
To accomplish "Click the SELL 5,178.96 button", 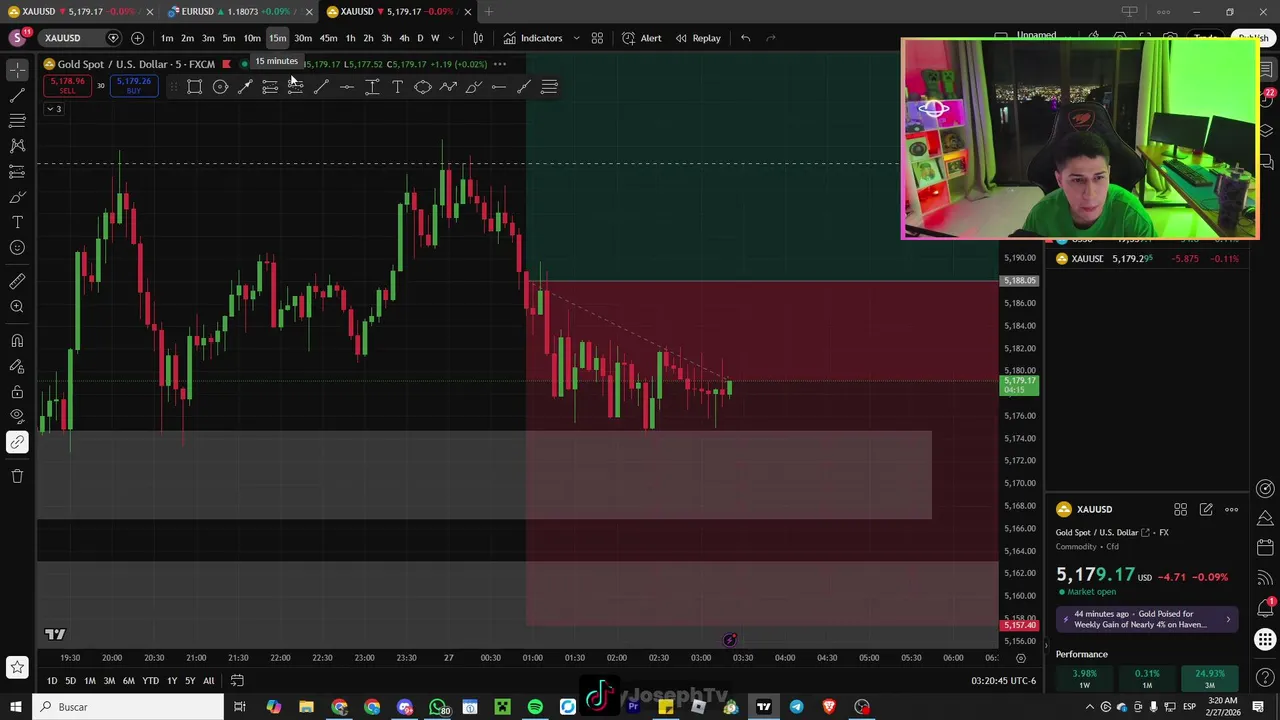I will pos(67,86).
